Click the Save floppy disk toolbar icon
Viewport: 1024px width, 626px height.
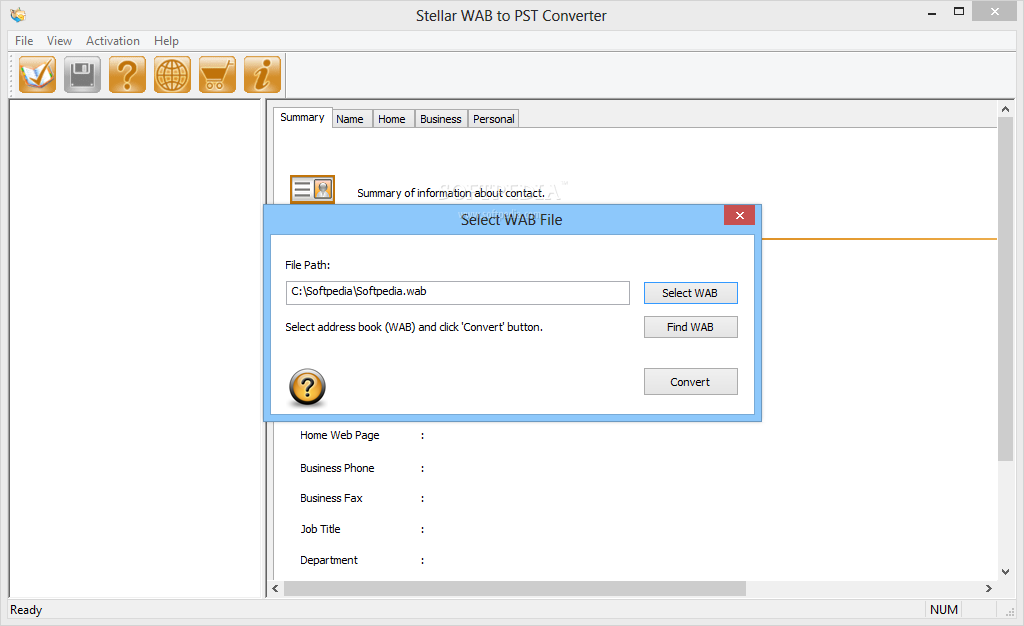82,74
